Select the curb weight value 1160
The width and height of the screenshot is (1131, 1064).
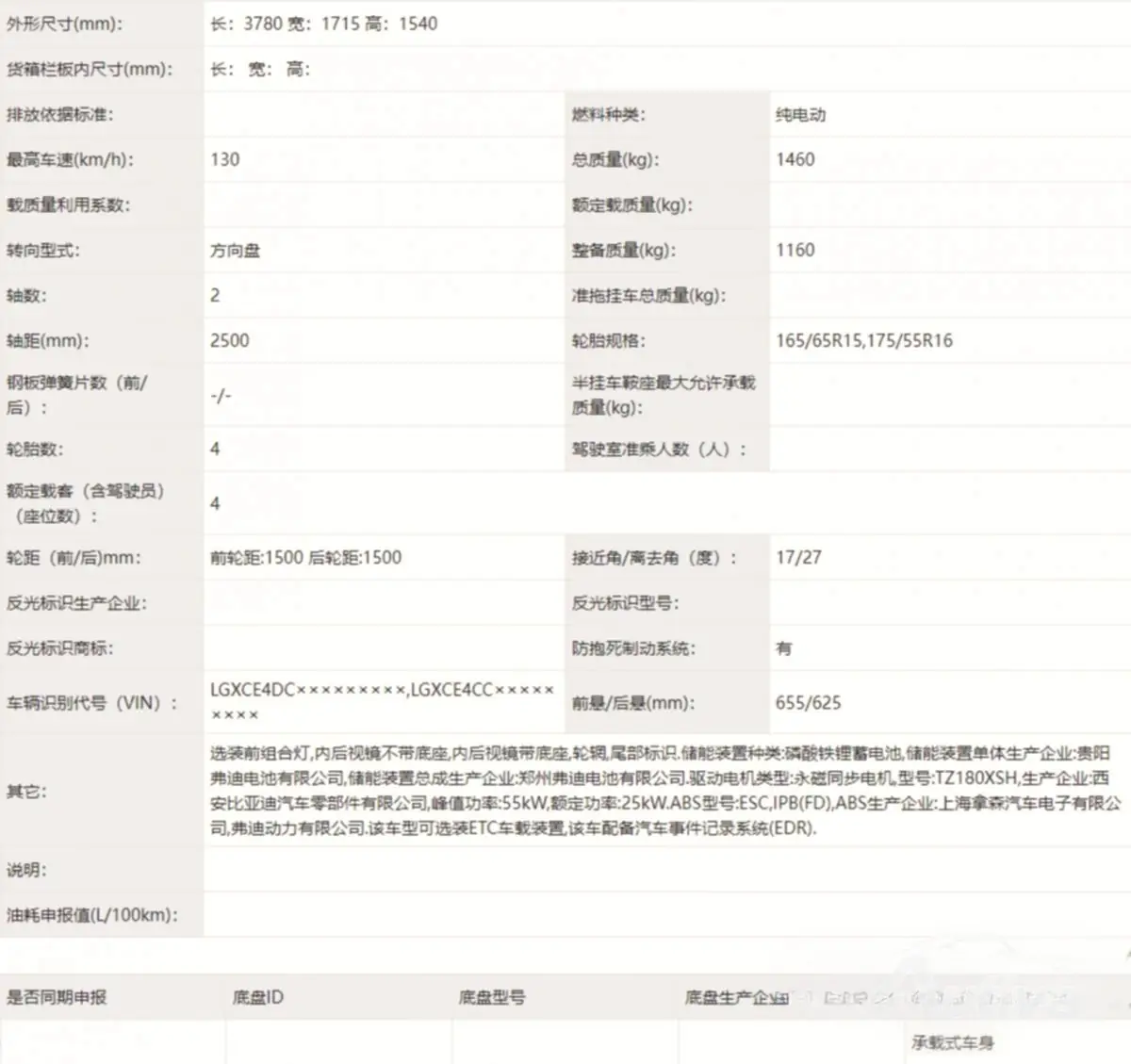[x=795, y=250]
